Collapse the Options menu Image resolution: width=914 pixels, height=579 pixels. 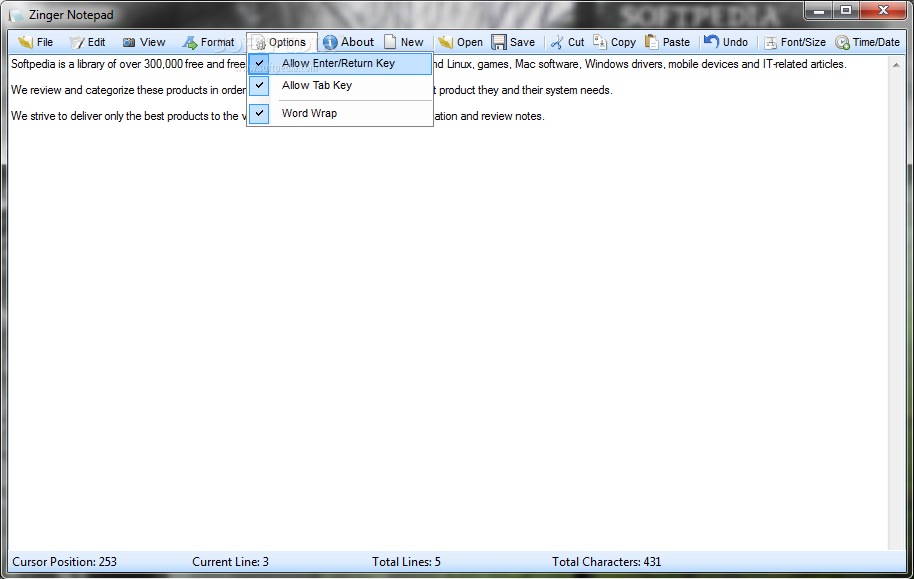[282, 42]
